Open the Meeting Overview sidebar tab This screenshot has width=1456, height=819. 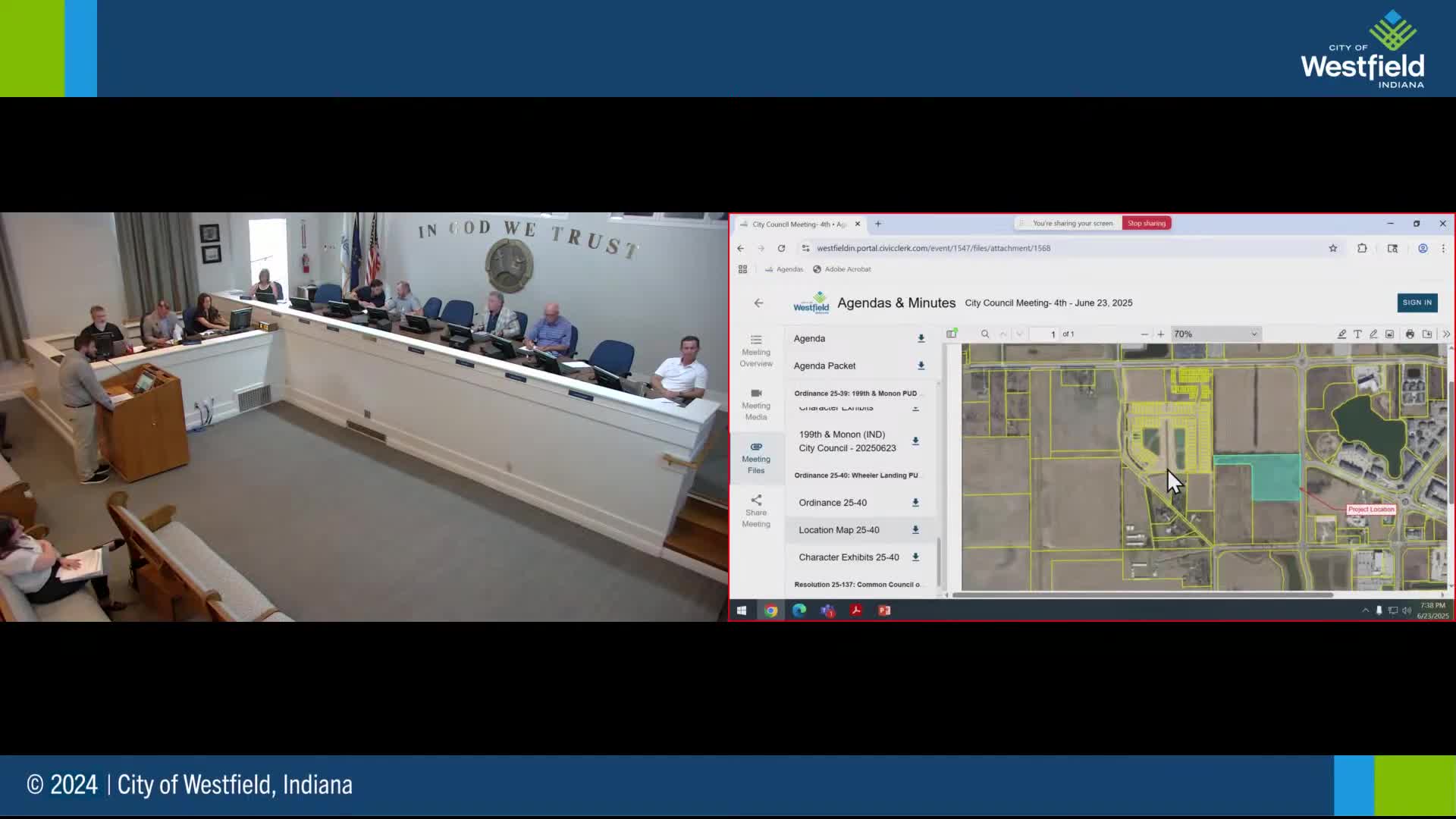(756, 350)
